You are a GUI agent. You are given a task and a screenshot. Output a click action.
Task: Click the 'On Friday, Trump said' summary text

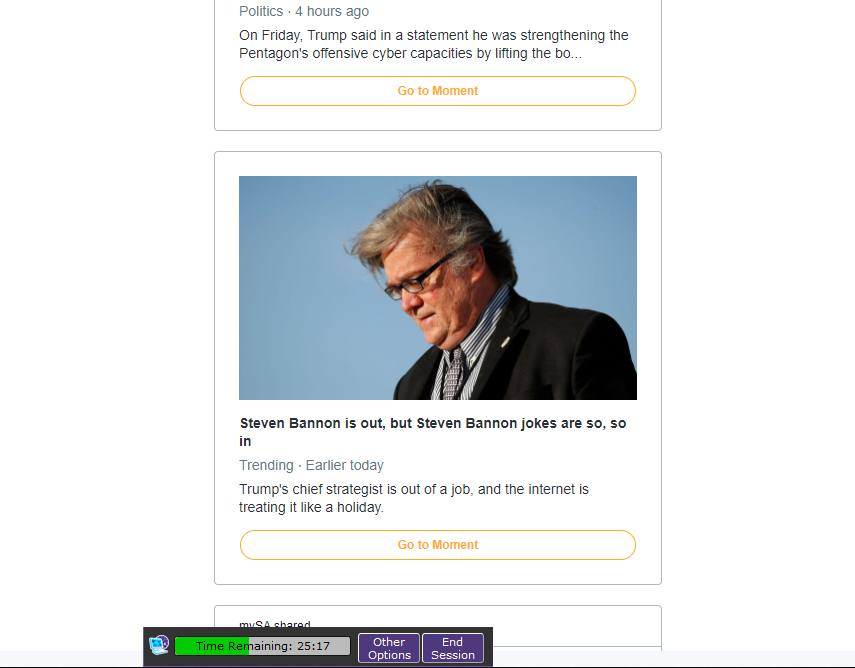(x=434, y=44)
